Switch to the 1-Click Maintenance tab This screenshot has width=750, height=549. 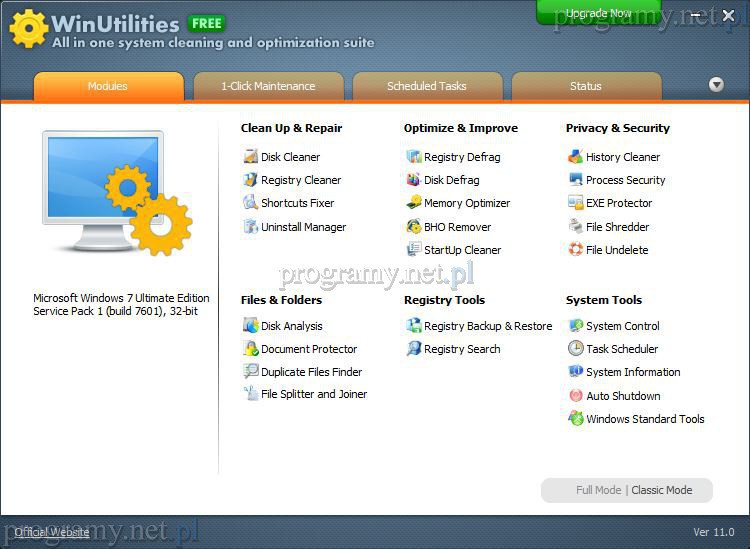tap(268, 87)
